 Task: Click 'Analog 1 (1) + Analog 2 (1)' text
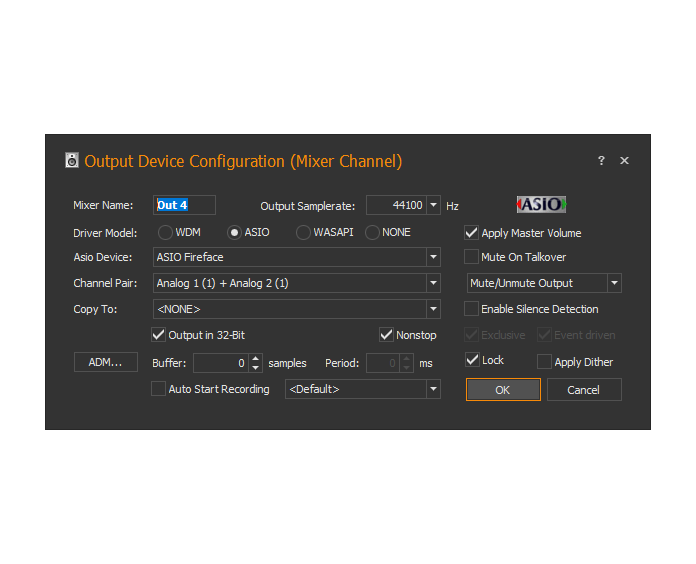(222, 283)
